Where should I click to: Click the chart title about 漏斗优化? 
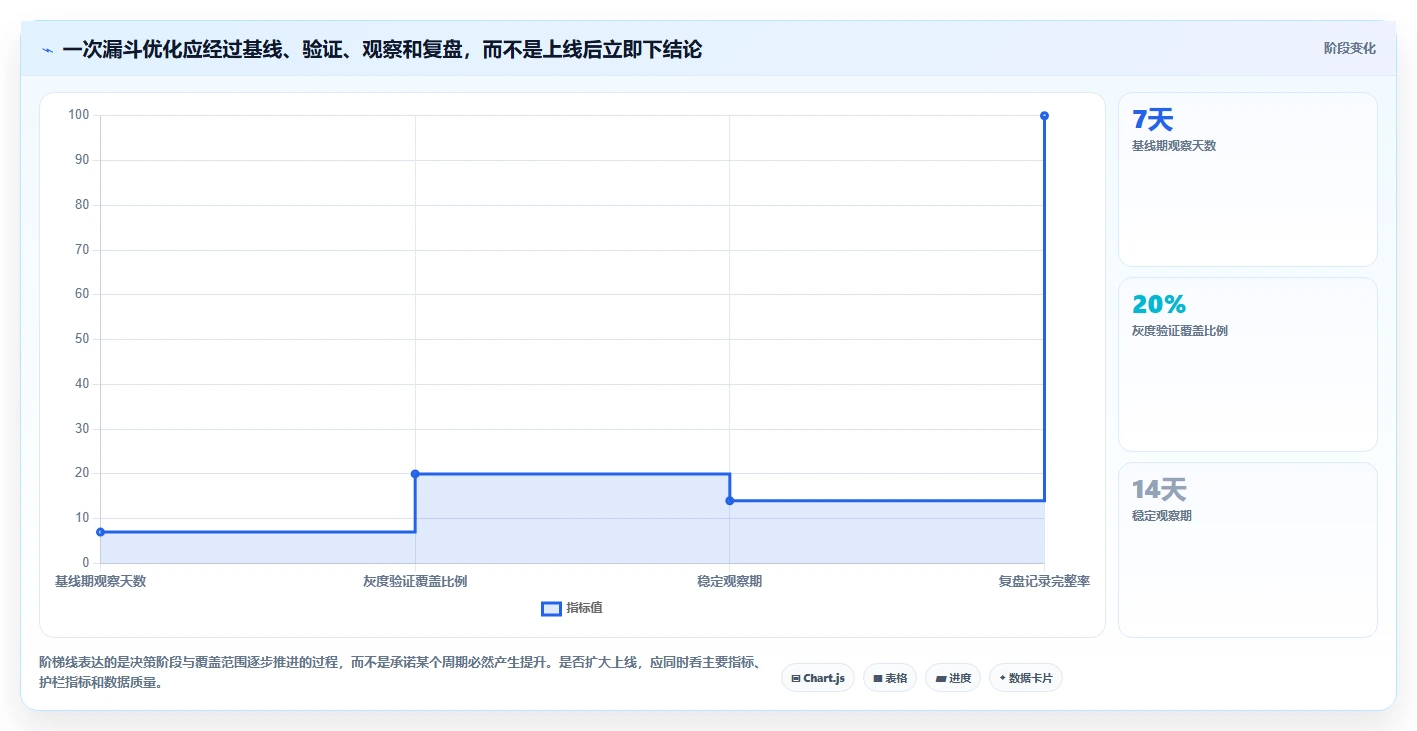tap(382, 49)
